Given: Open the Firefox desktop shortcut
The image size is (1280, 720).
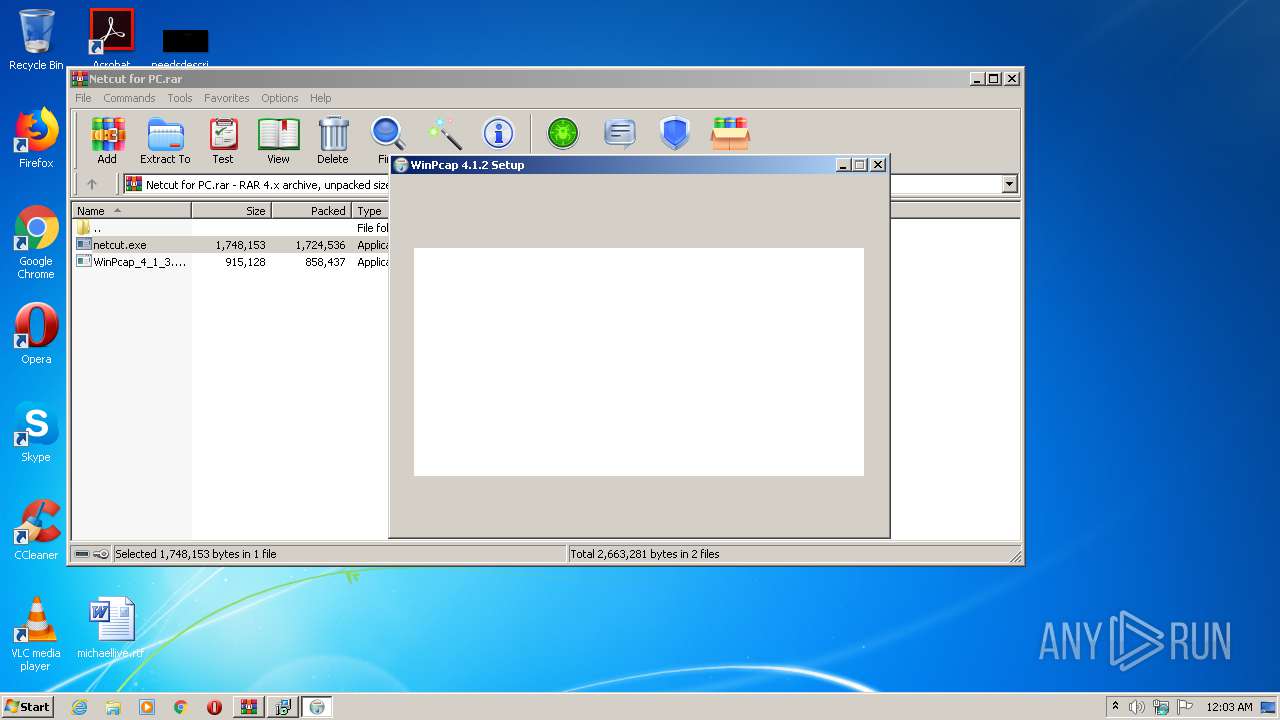Looking at the screenshot, I should coord(36,138).
